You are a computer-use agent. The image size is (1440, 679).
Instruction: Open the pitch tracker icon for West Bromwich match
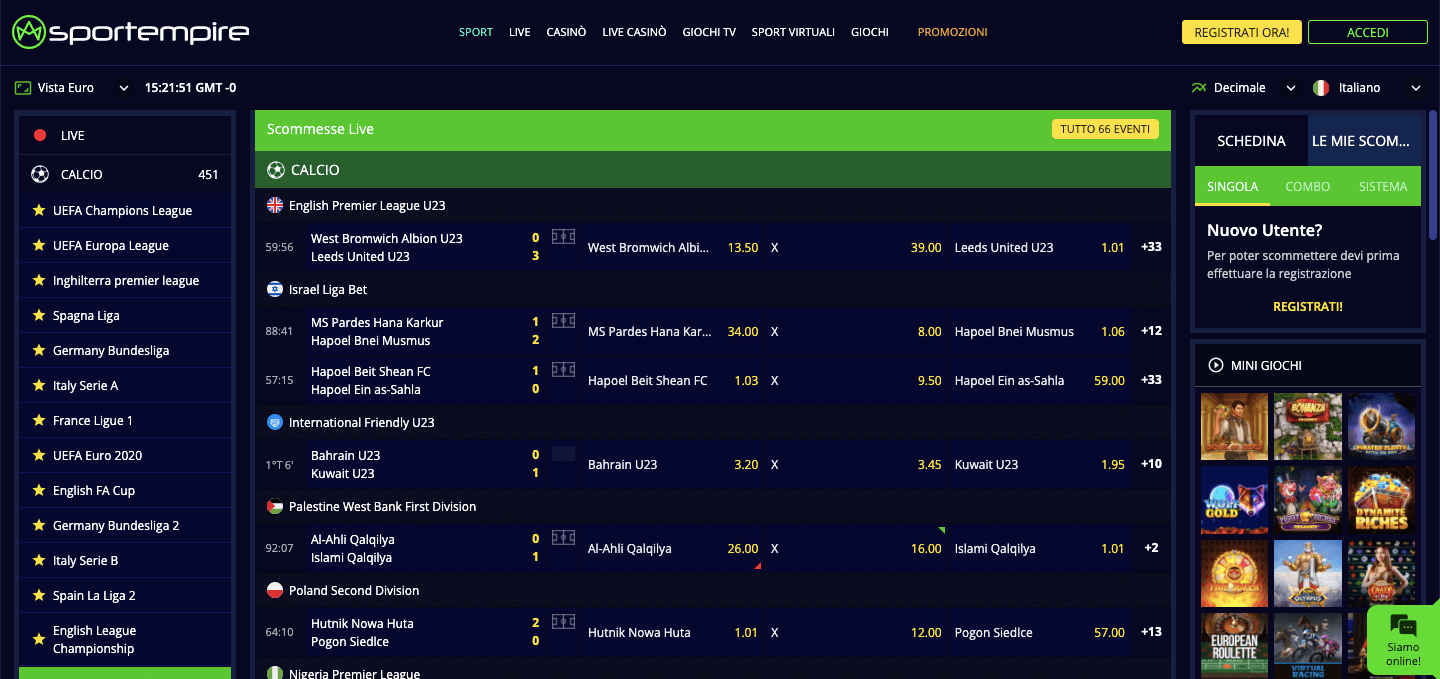point(562,238)
